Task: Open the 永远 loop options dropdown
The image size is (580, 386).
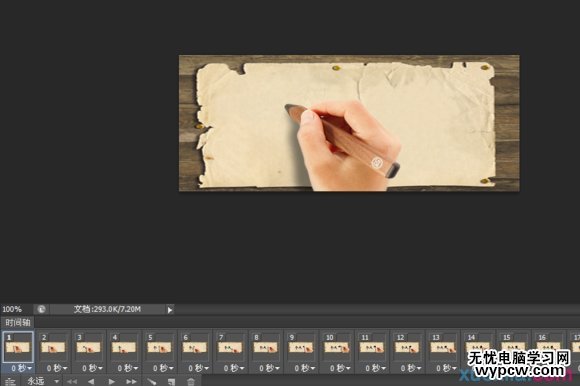Action: (43, 381)
